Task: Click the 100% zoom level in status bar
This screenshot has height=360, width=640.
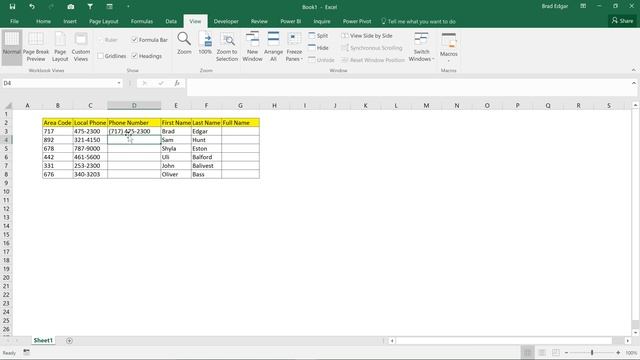Action: coord(631,352)
